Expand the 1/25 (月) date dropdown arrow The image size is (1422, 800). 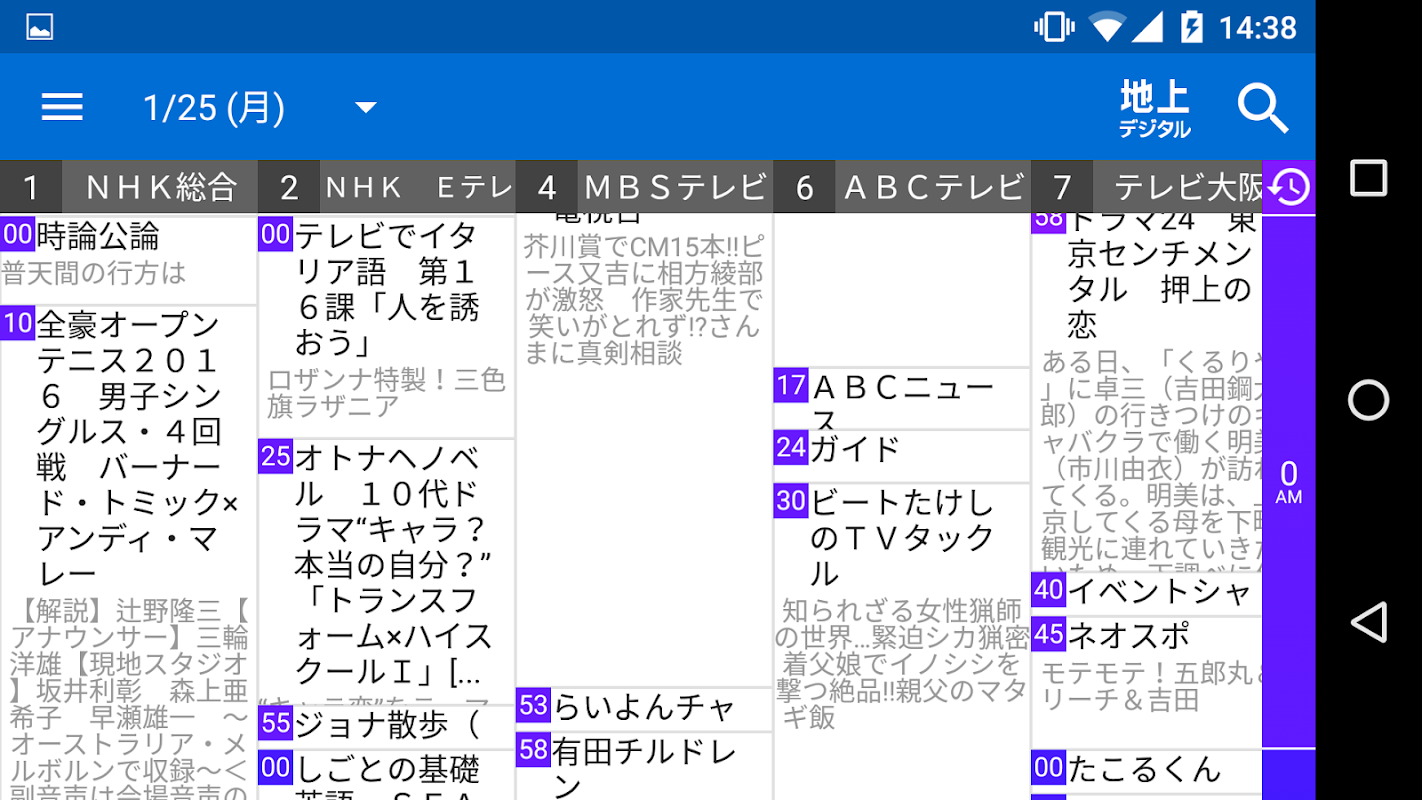click(366, 107)
